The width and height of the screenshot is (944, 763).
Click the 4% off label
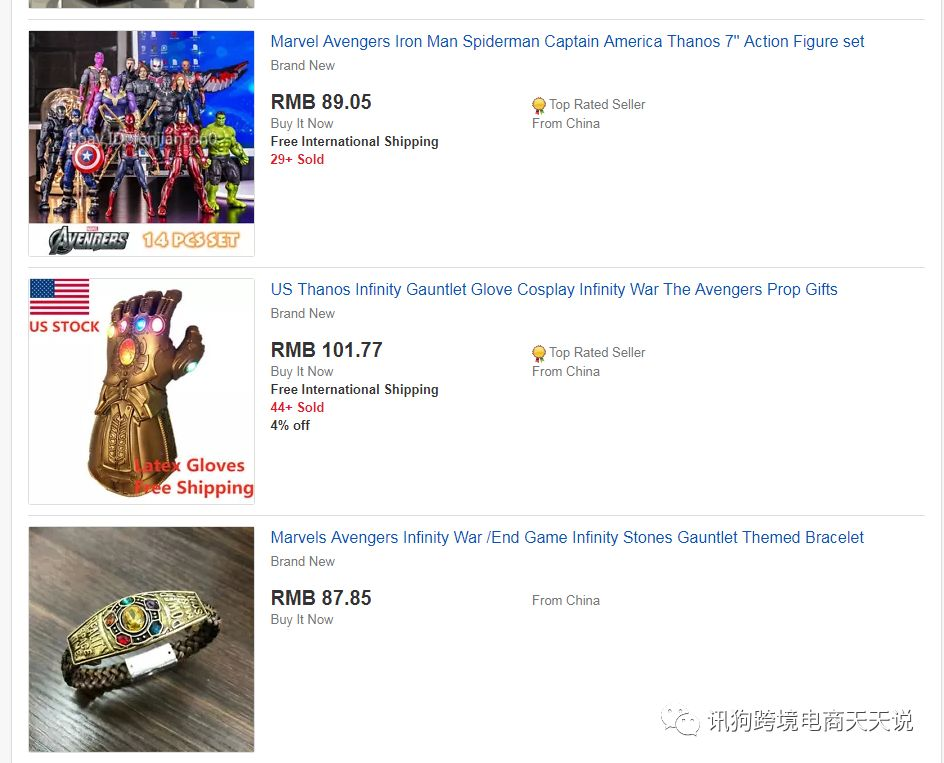click(290, 425)
